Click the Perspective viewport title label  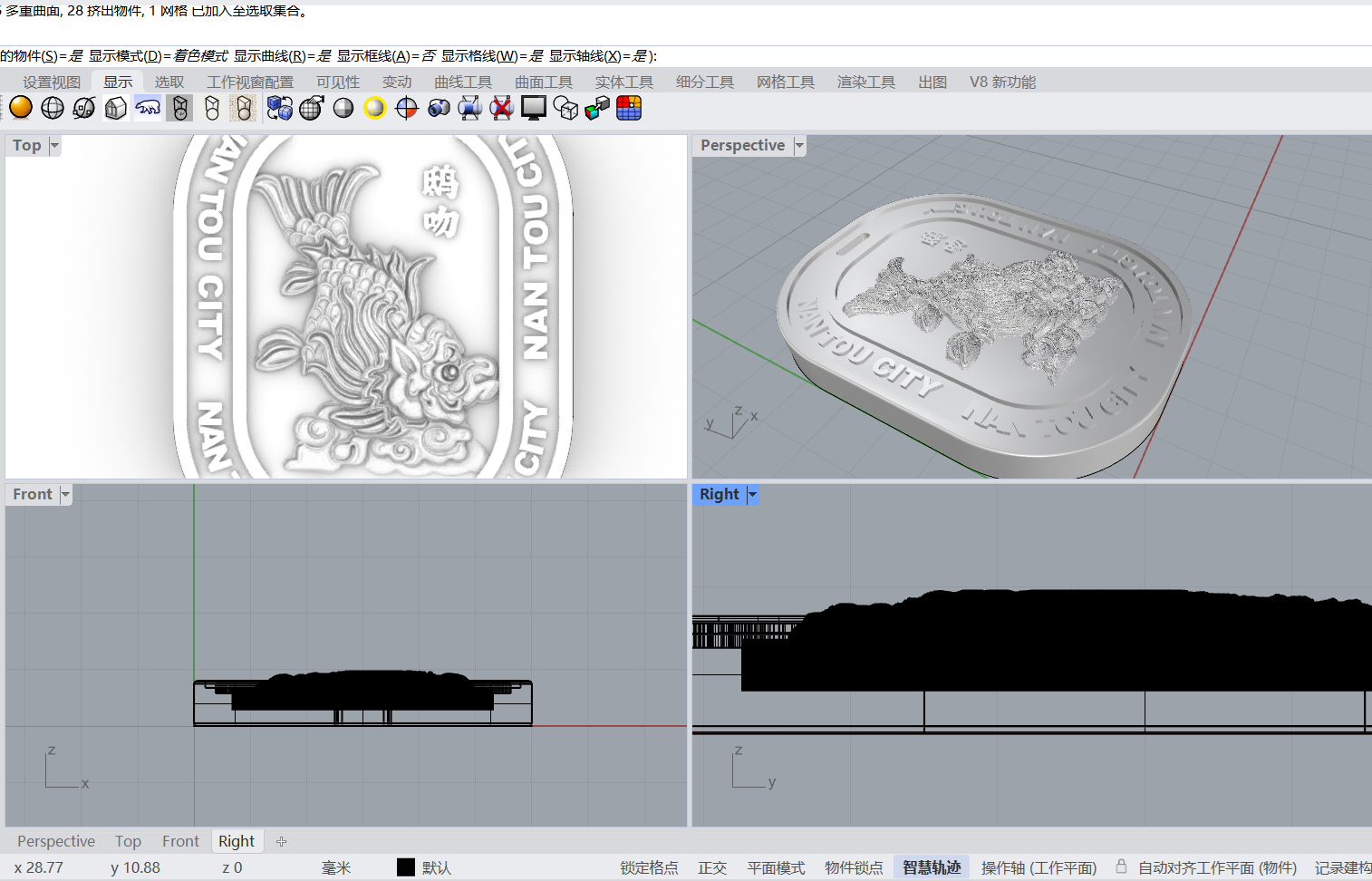[x=742, y=145]
